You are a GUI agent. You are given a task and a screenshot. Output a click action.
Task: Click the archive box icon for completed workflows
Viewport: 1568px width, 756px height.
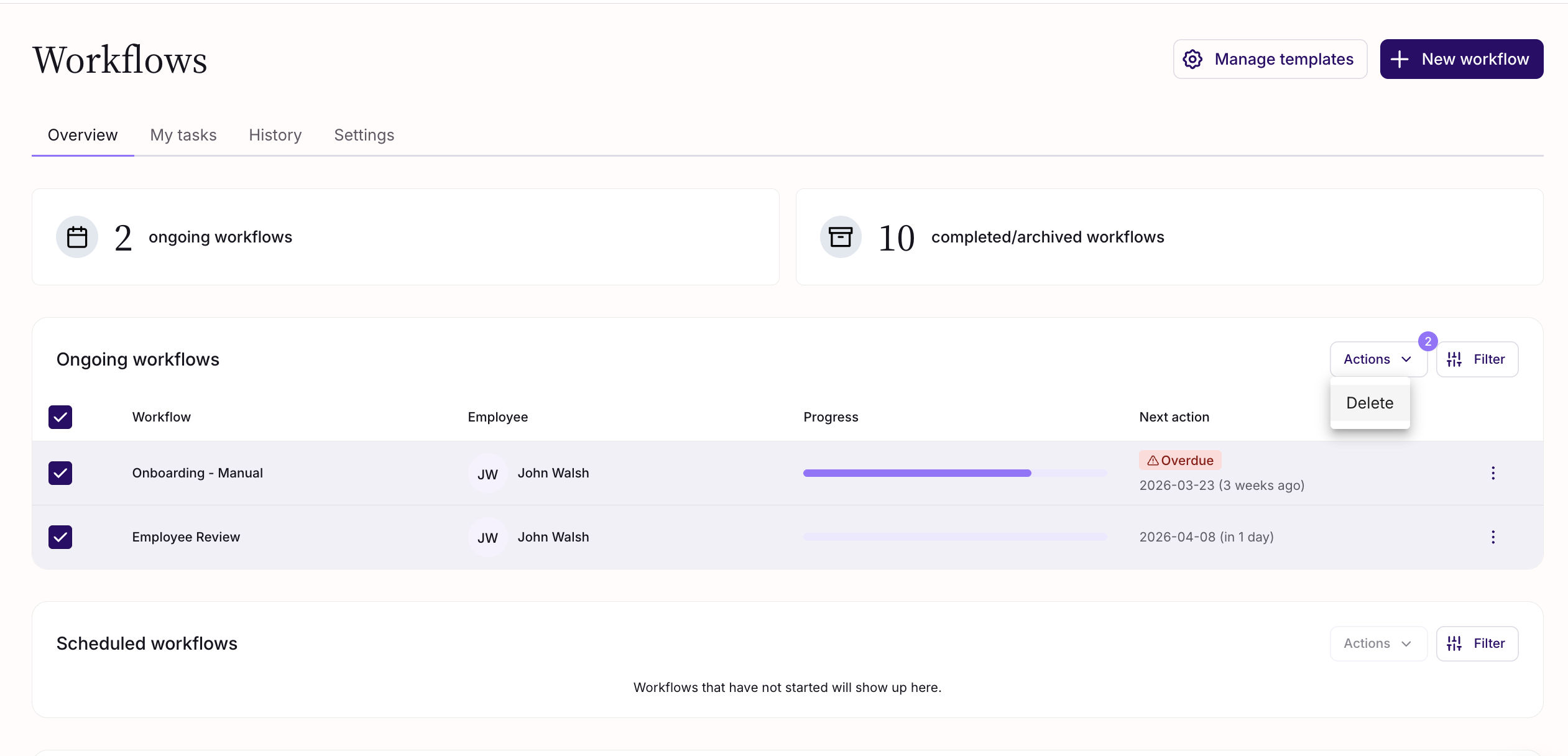click(841, 237)
